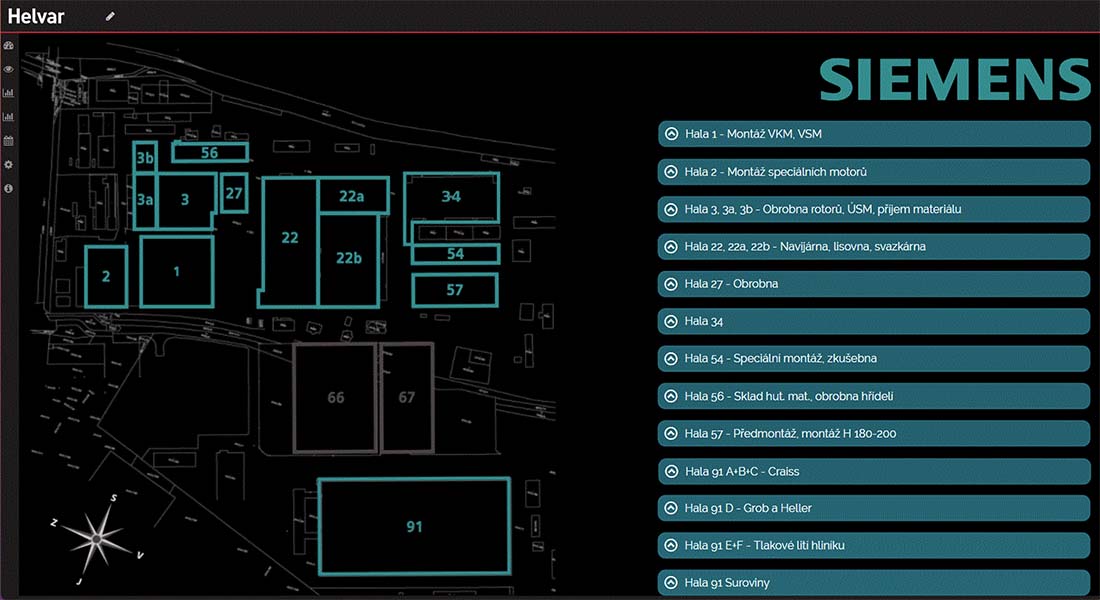Open the bar chart icon directly below the eye
The image size is (1100, 600).
[x=9, y=93]
